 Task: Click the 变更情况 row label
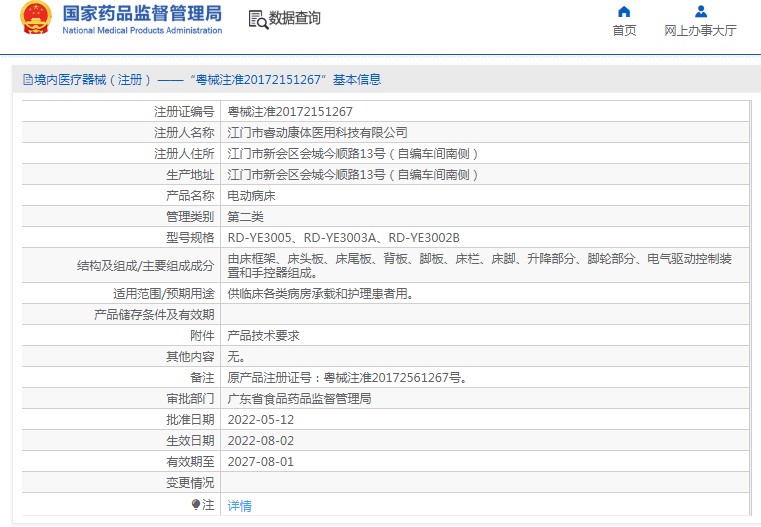[x=190, y=482]
